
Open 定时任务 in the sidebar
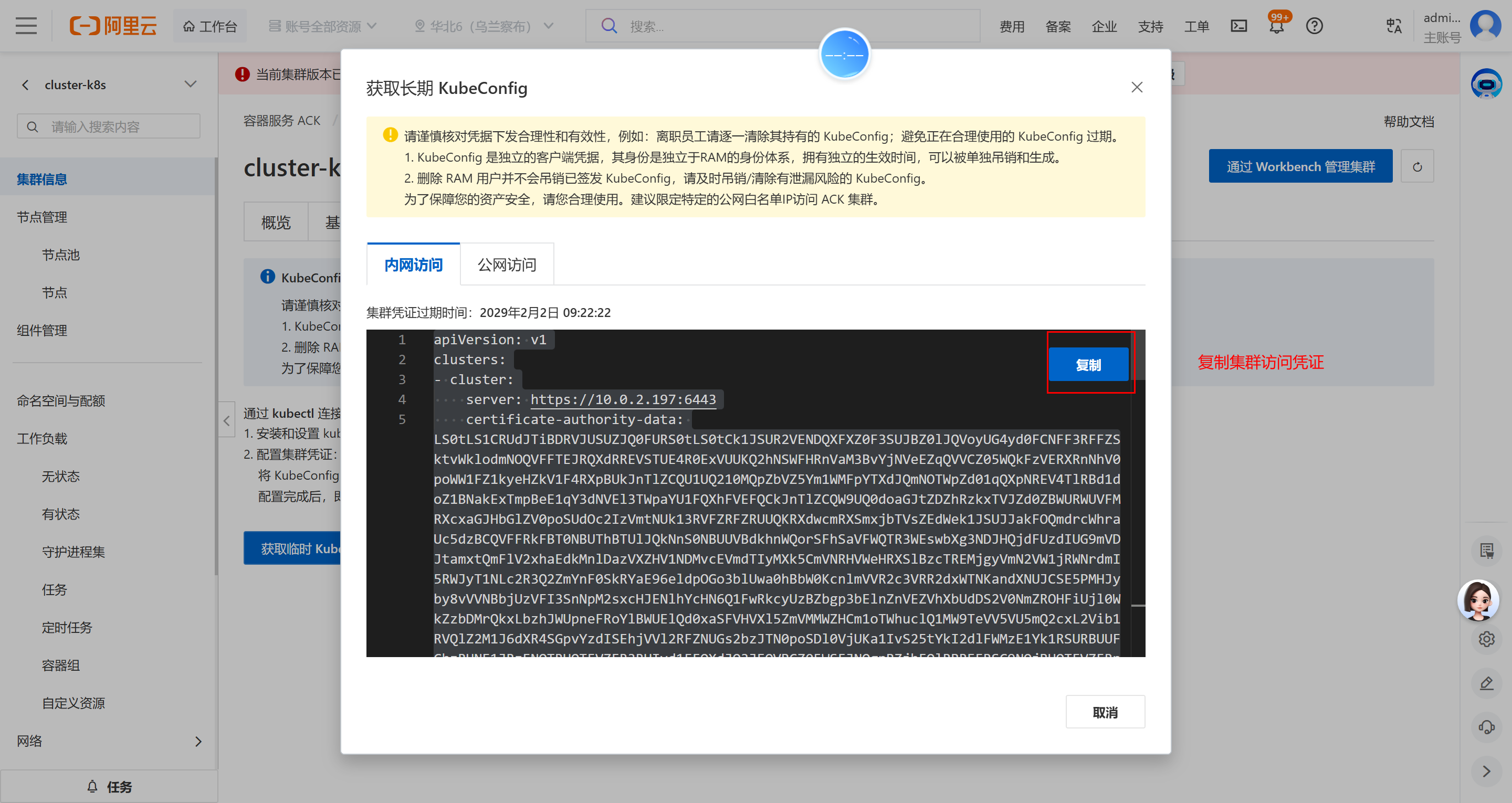(x=67, y=627)
